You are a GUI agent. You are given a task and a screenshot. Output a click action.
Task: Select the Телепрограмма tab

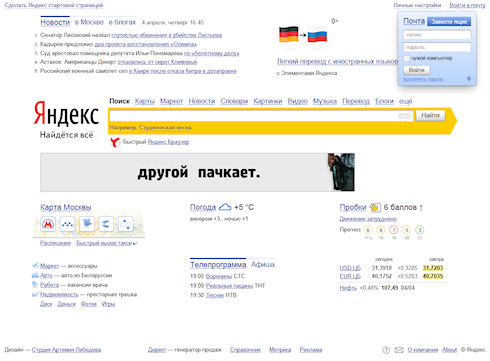pyautogui.click(x=218, y=265)
